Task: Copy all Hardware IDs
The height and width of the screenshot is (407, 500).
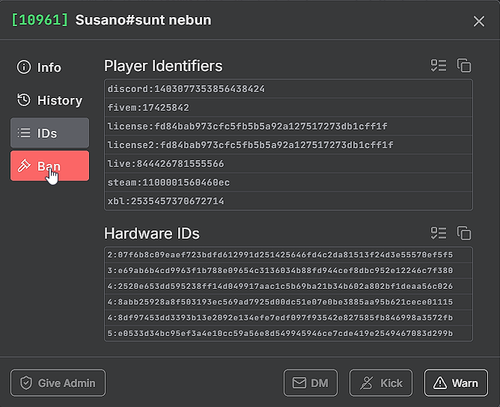Action: pyautogui.click(x=464, y=233)
